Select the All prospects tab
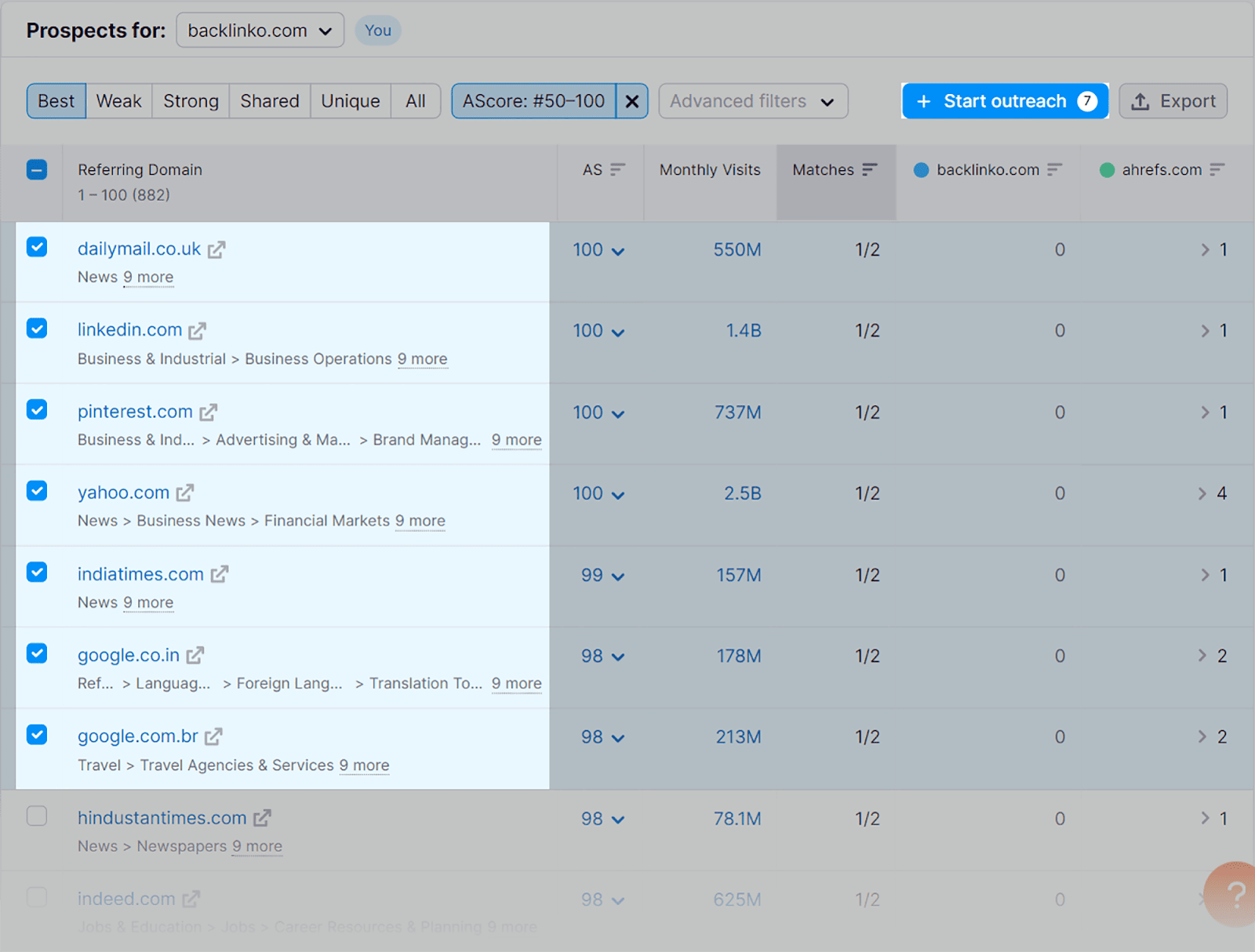Screen dimensions: 1255x952 coord(415,100)
